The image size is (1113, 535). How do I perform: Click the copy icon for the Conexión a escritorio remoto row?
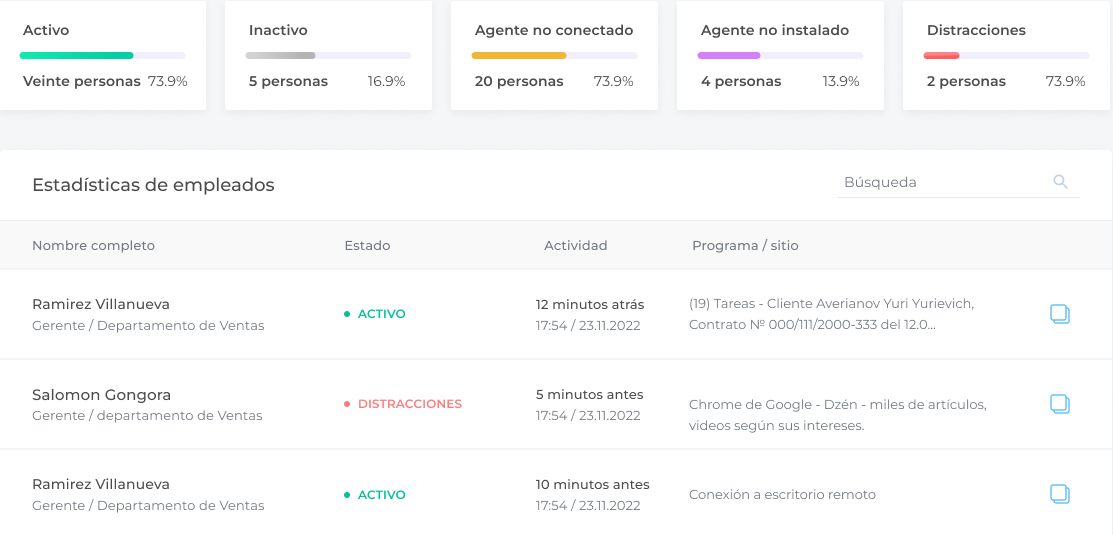coord(1060,495)
